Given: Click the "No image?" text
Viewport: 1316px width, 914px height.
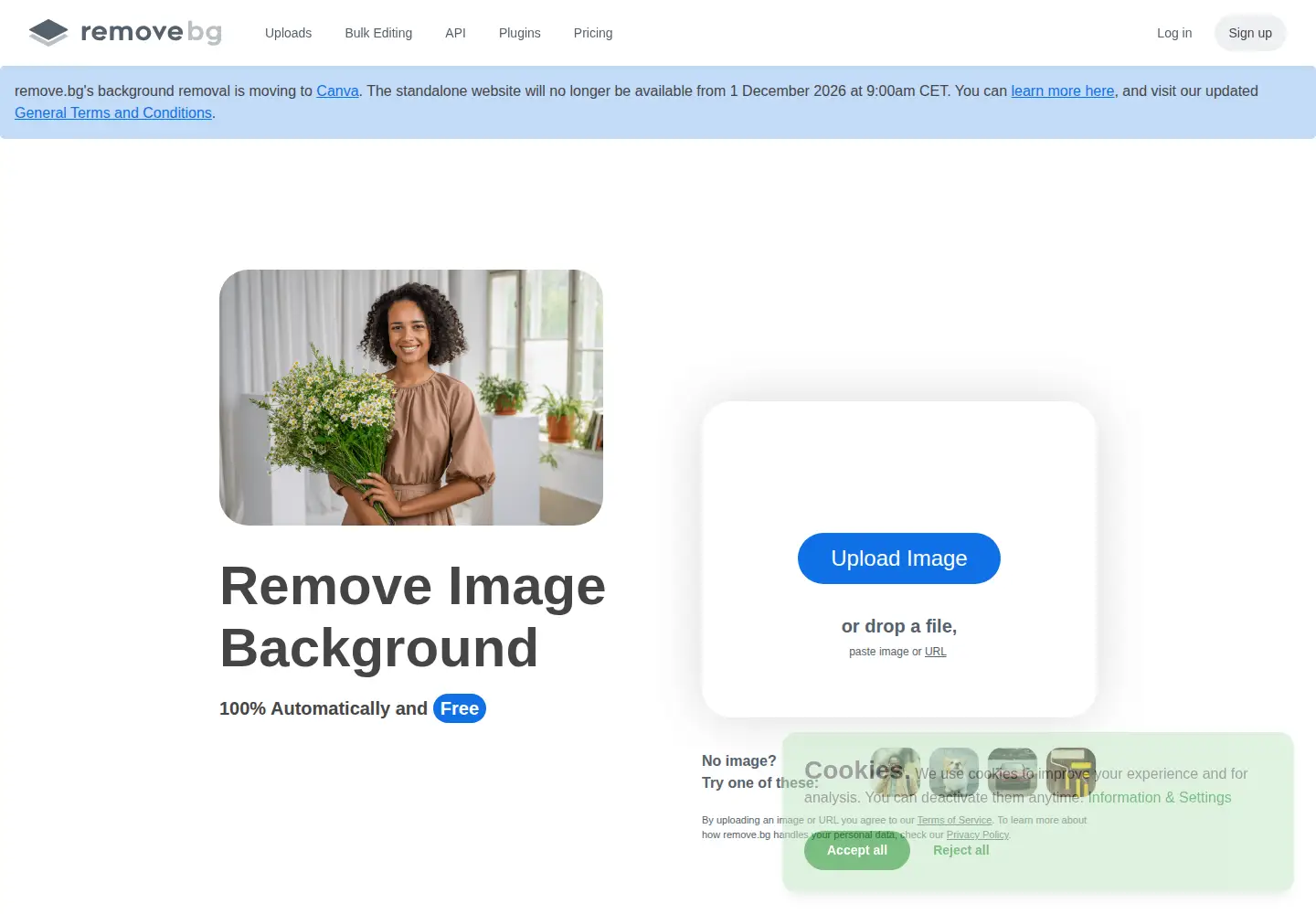Looking at the screenshot, I should (x=739, y=760).
